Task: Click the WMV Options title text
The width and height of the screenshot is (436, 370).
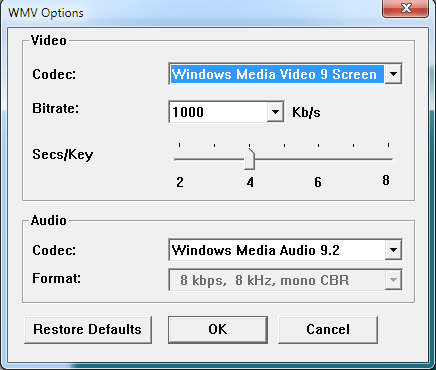Action: click(46, 13)
